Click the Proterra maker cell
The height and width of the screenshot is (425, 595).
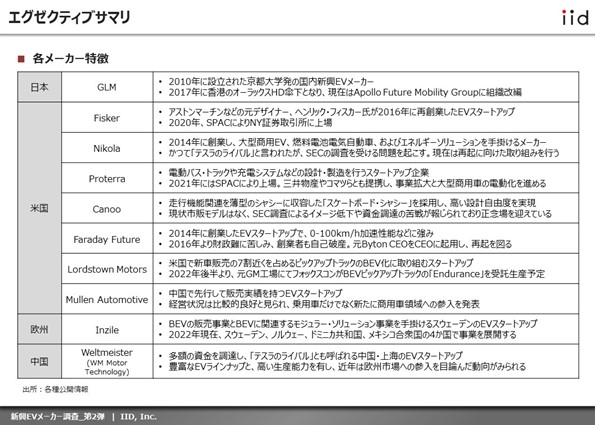tap(107, 178)
